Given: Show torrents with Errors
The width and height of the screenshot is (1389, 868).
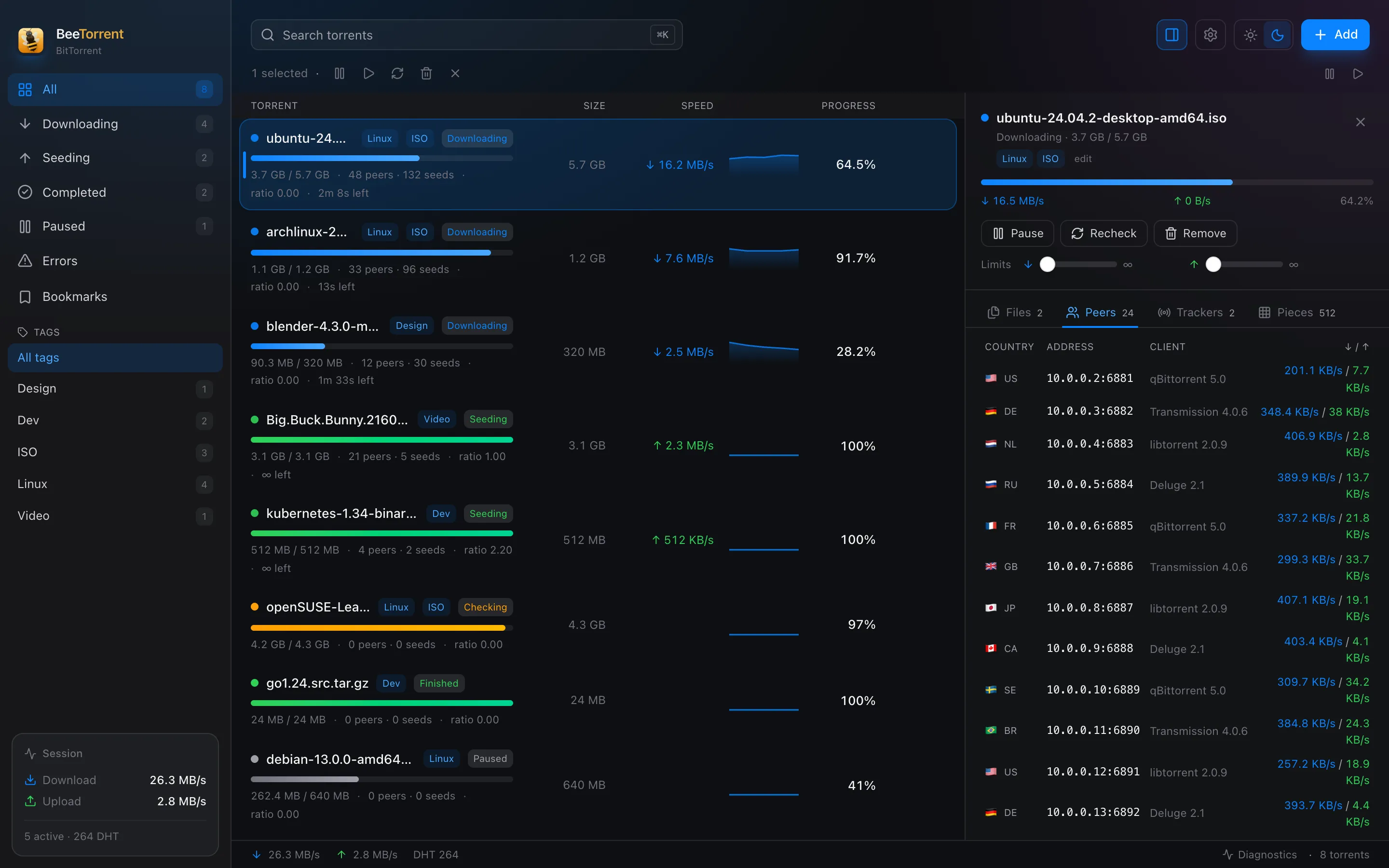Looking at the screenshot, I should click(x=115, y=260).
